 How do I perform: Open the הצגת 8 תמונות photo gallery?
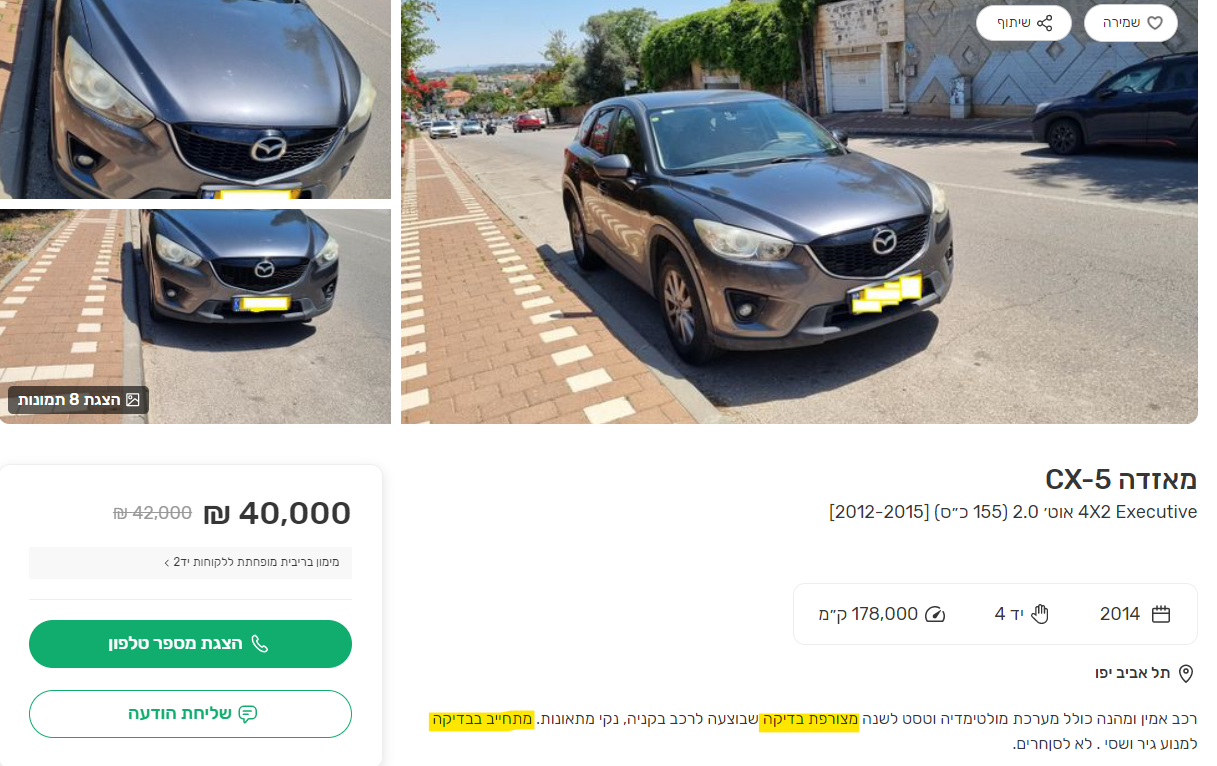[79, 400]
